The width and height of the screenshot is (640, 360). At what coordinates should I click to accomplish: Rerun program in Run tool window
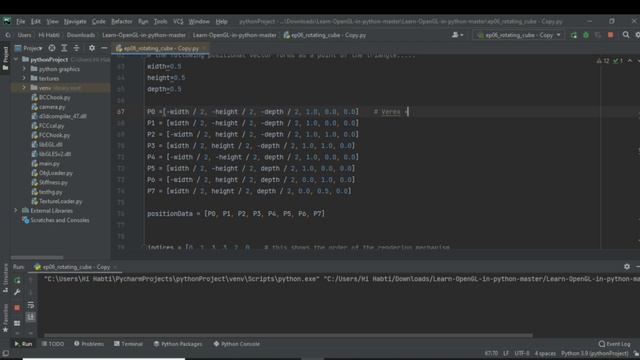click(17, 280)
